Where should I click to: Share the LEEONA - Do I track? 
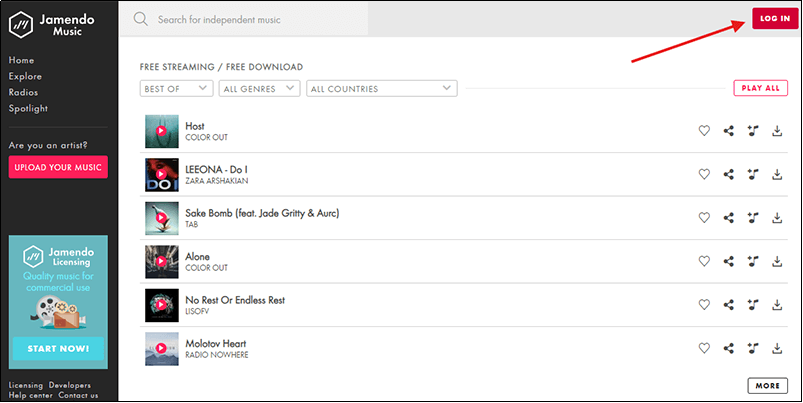729,174
